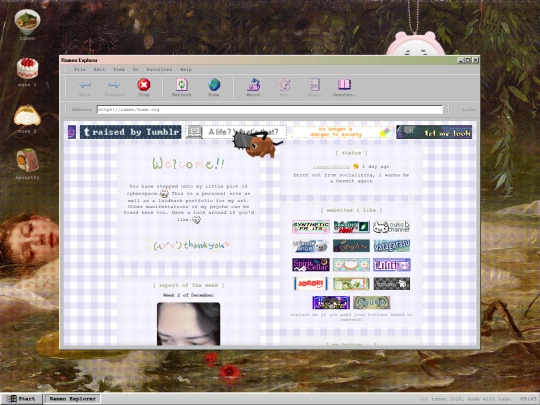This screenshot has height=405, width=540.
Task: Click the 'let me look' banner
Action: tap(434, 132)
